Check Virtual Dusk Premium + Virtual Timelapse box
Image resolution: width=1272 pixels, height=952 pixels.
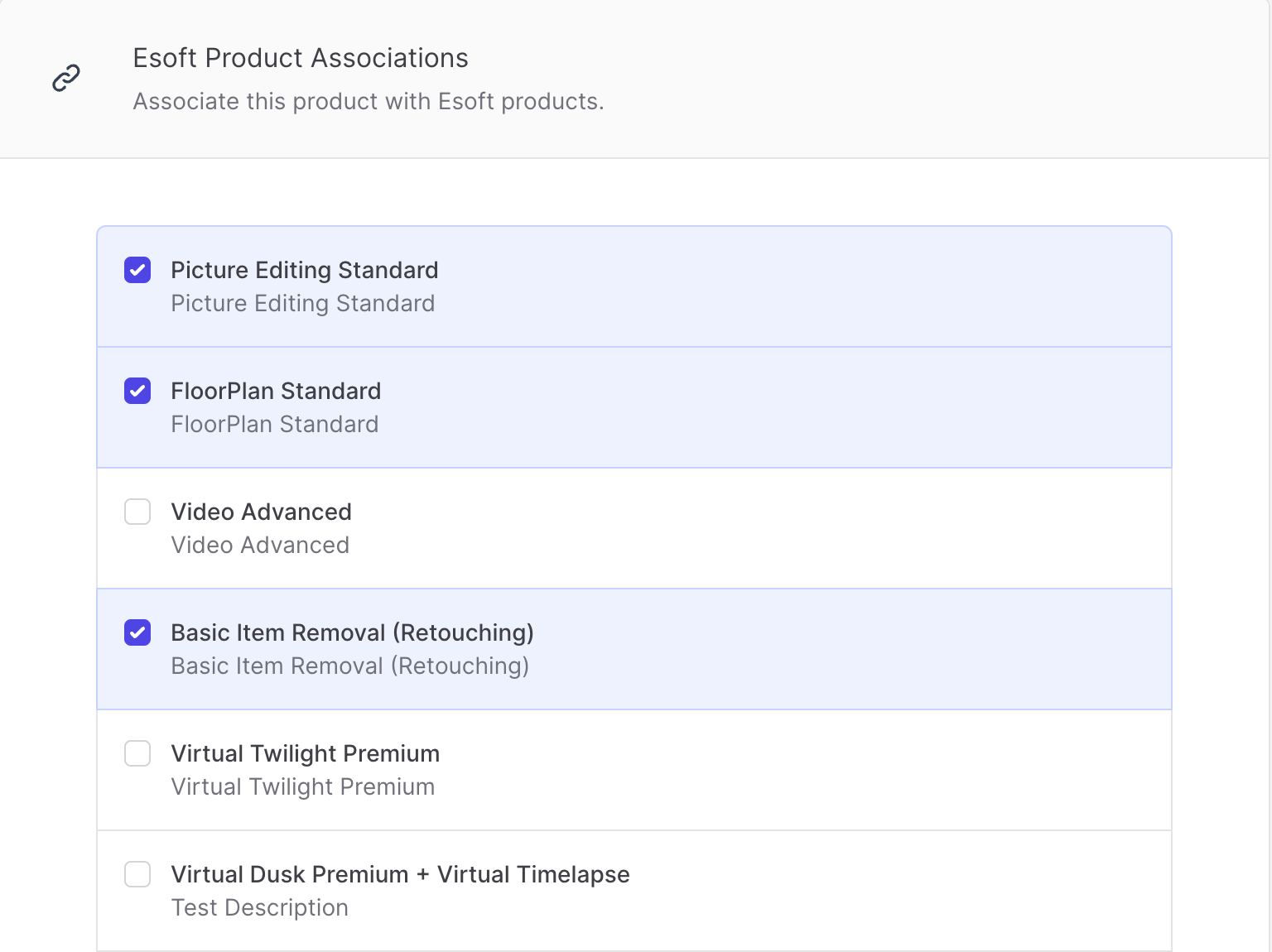click(x=137, y=874)
